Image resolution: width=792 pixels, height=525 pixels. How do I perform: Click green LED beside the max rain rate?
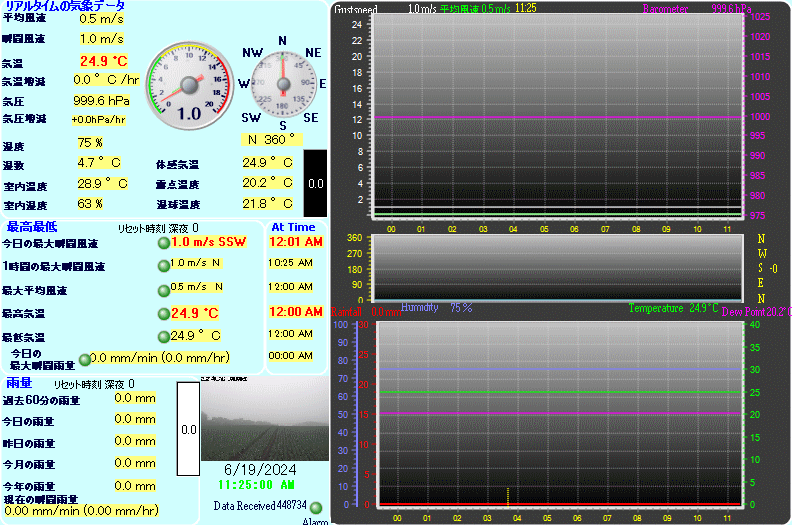click(x=85, y=359)
